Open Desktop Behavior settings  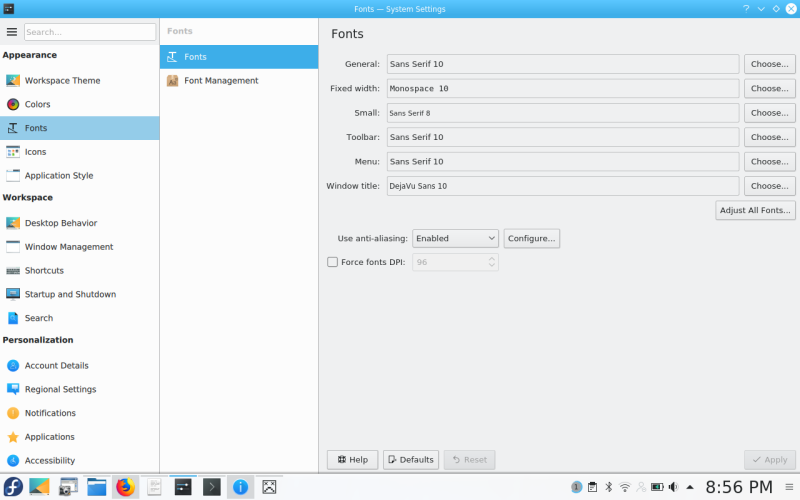80,223
